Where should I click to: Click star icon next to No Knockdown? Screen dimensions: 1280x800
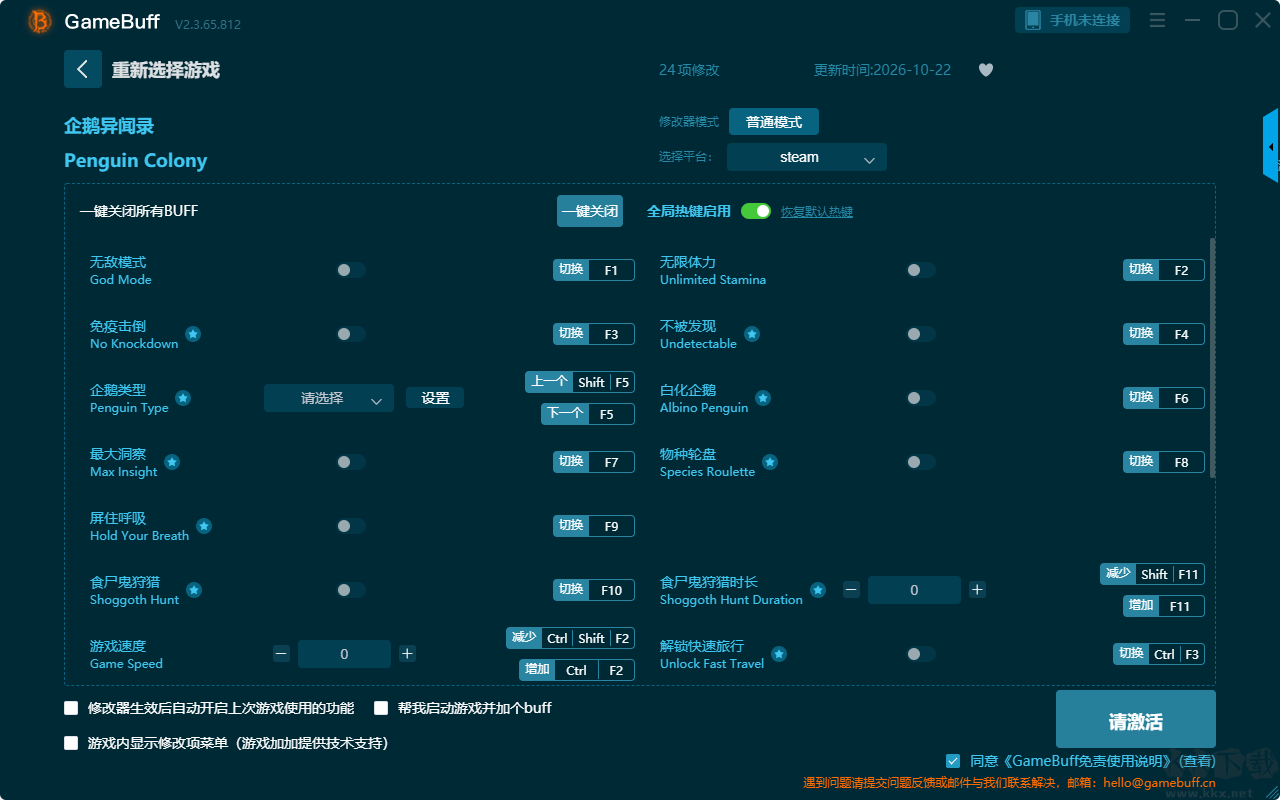(x=193, y=334)
